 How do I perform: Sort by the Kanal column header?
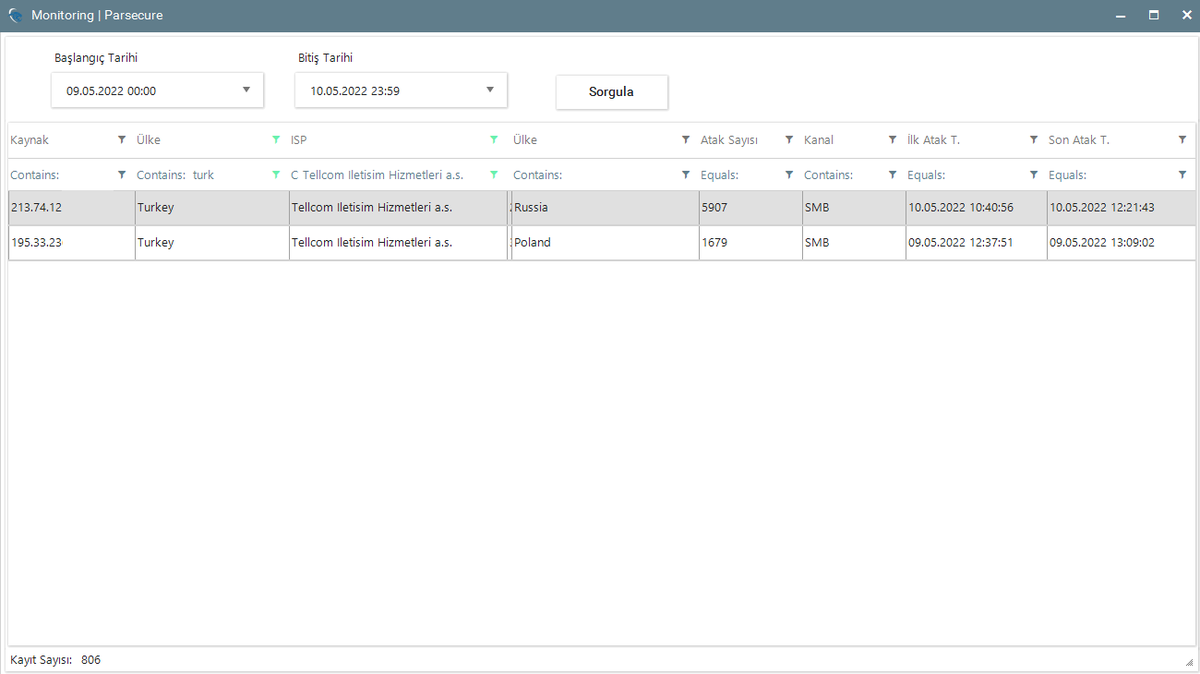(819, 140)
